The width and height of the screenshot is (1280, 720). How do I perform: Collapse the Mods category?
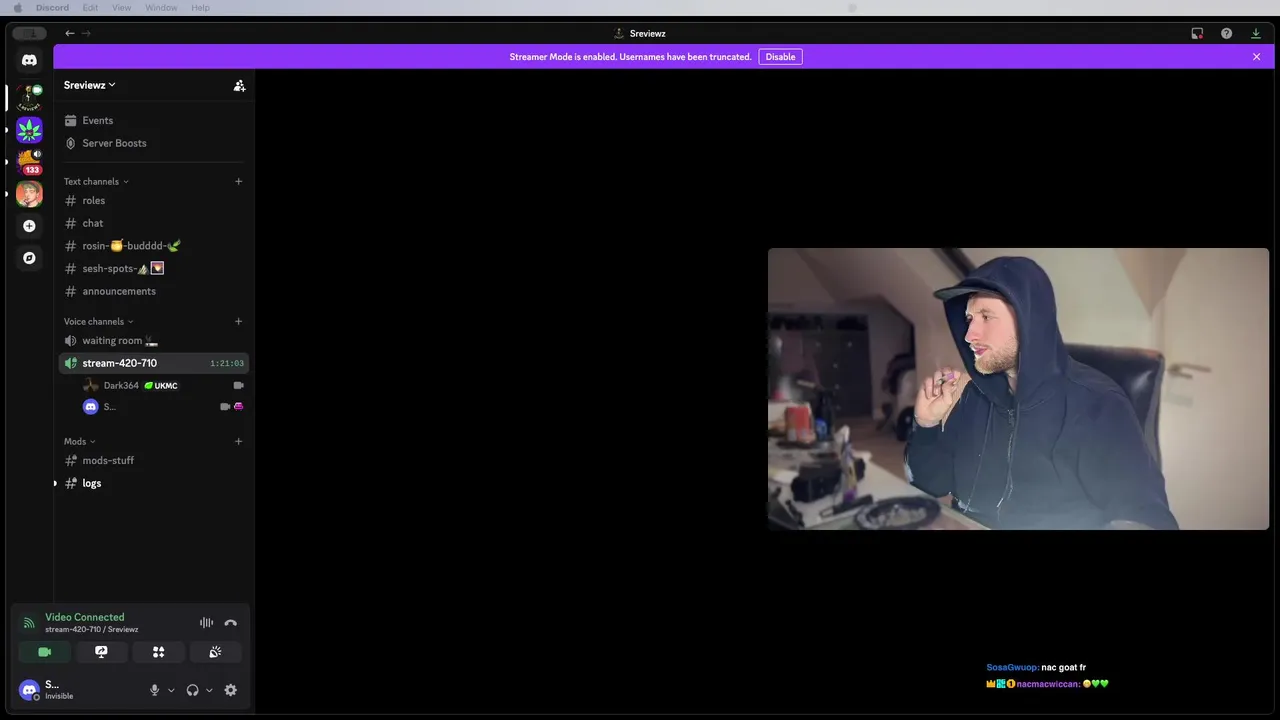click(79, 441)
